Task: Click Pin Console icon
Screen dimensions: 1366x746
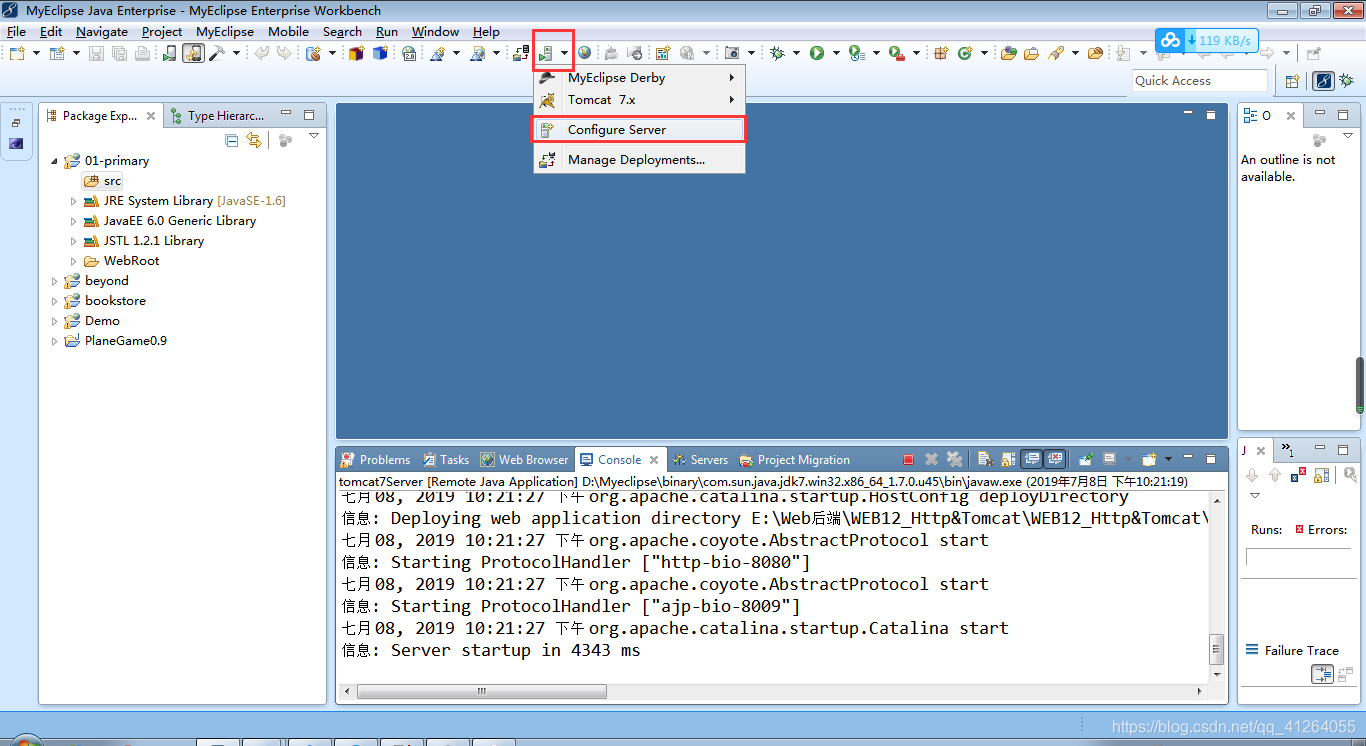Action: (1086, 460)
